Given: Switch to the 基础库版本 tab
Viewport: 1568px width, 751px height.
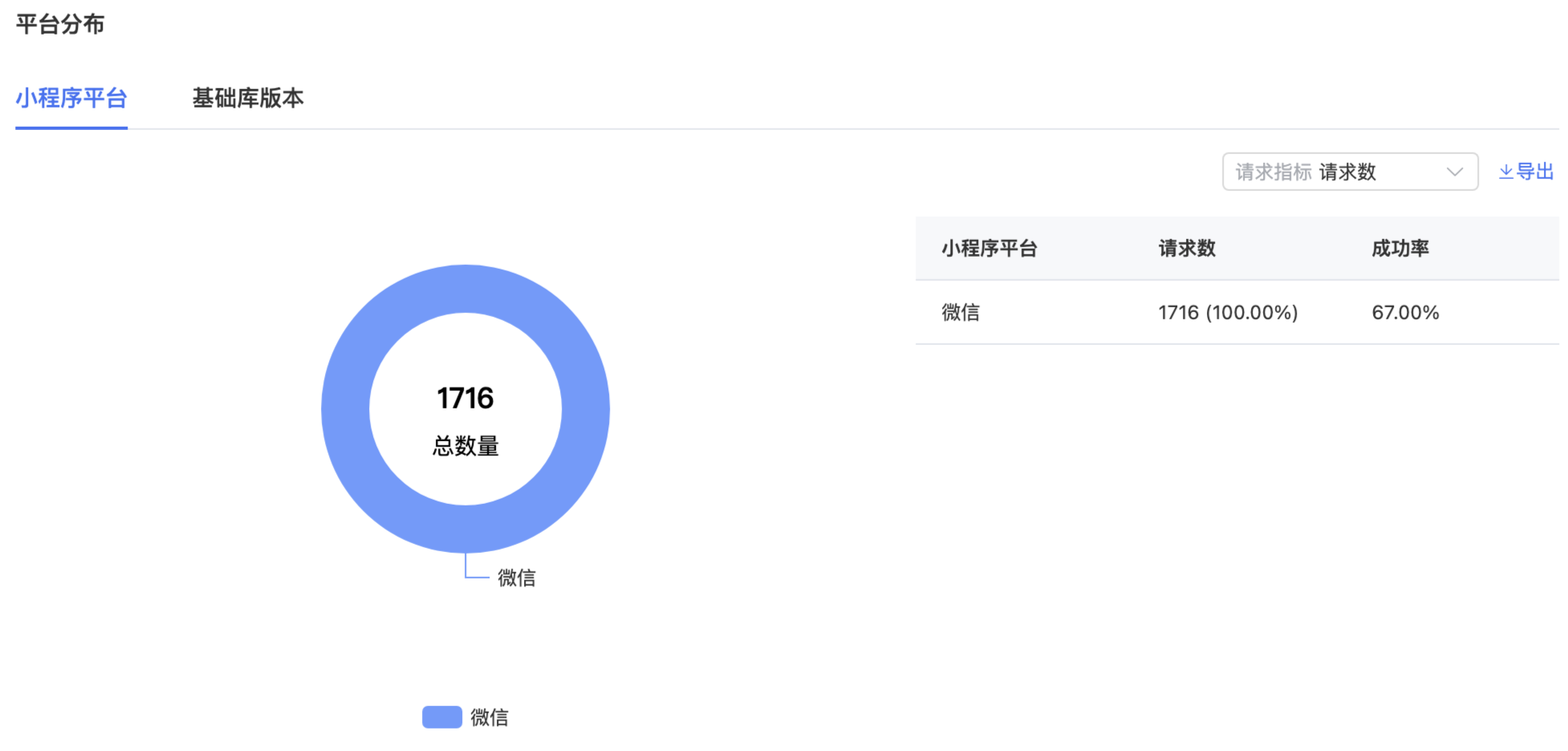Looking at the screenshot, I should click(248, 98).
